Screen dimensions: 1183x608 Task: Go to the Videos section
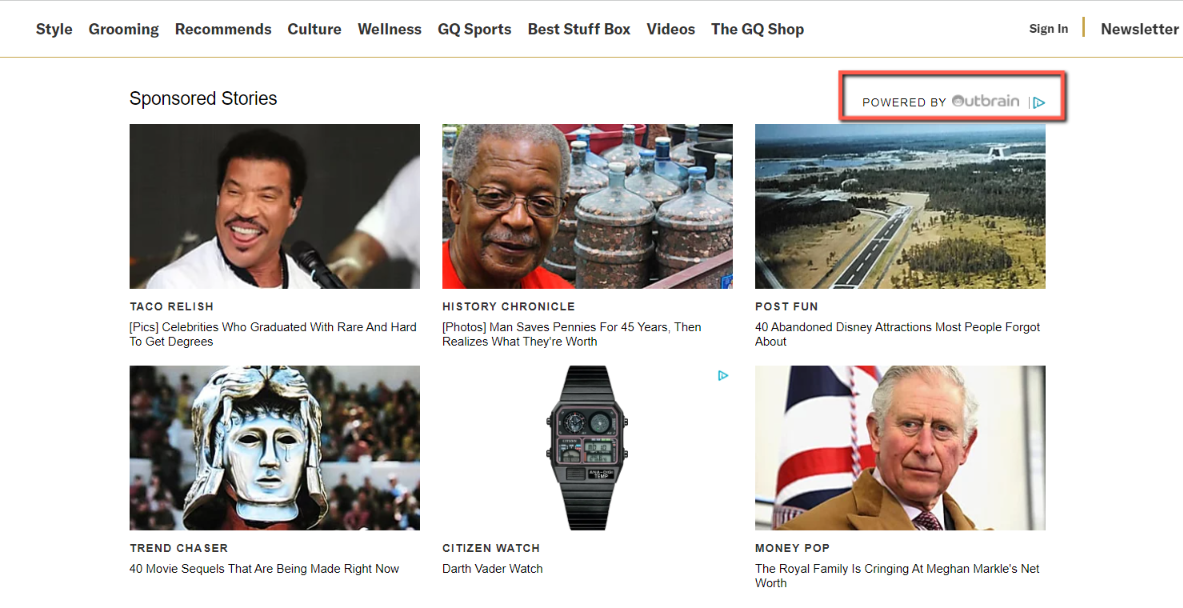click(671, 29)
